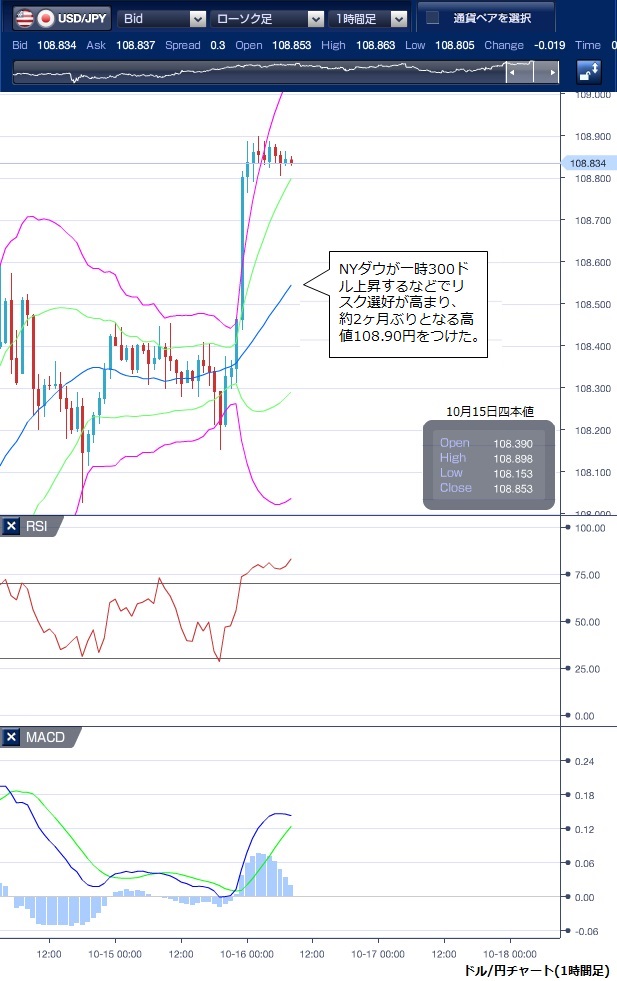Open the 1時間足 timeframe dropdown

[399, 18]
